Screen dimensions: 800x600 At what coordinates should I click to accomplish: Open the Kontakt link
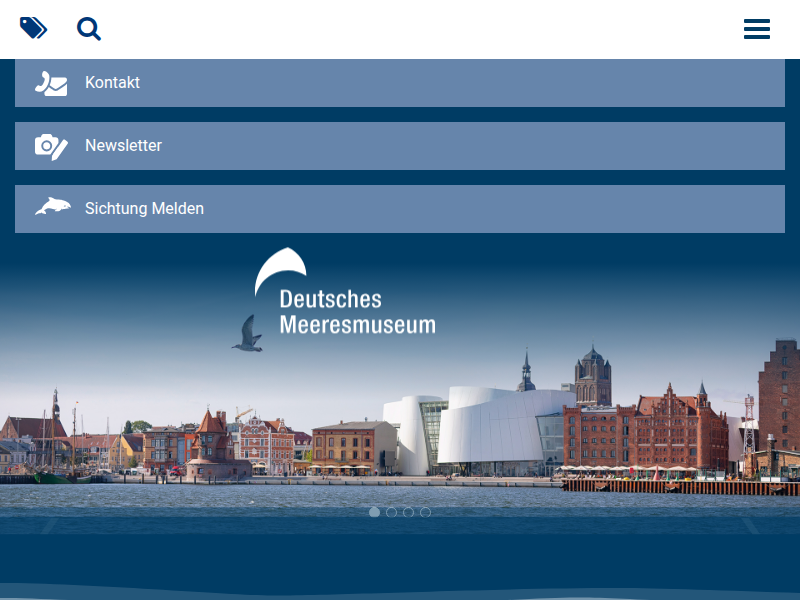[x=112, y=83]
